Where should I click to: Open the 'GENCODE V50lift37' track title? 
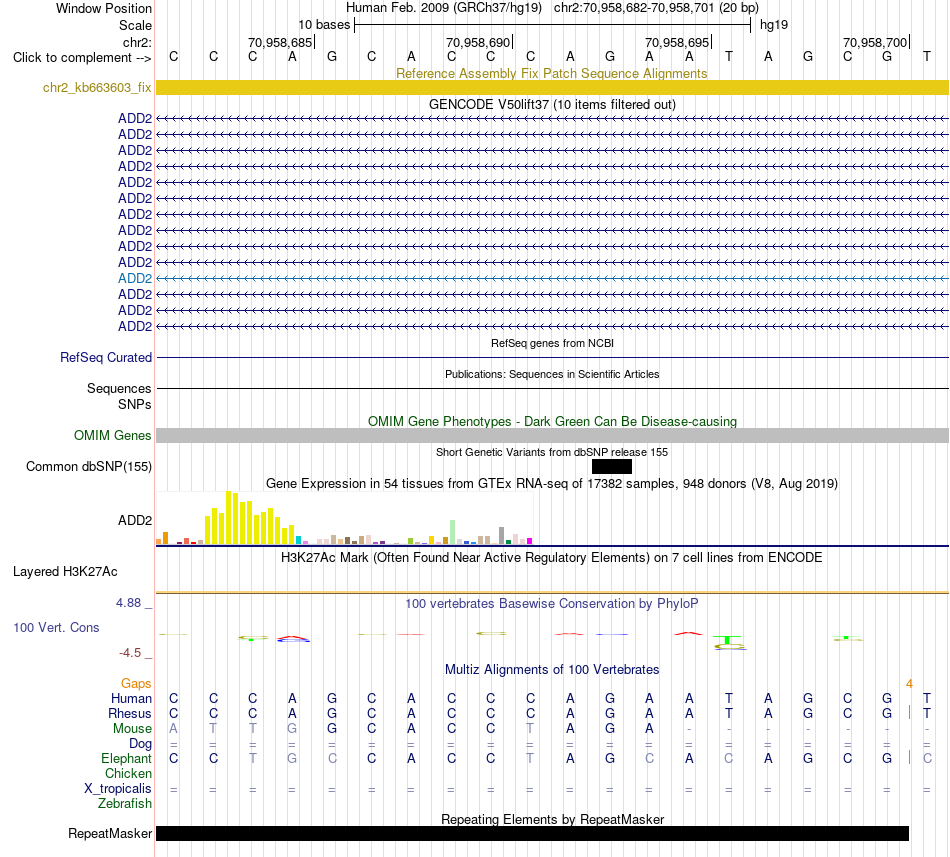tap(552, 104)
